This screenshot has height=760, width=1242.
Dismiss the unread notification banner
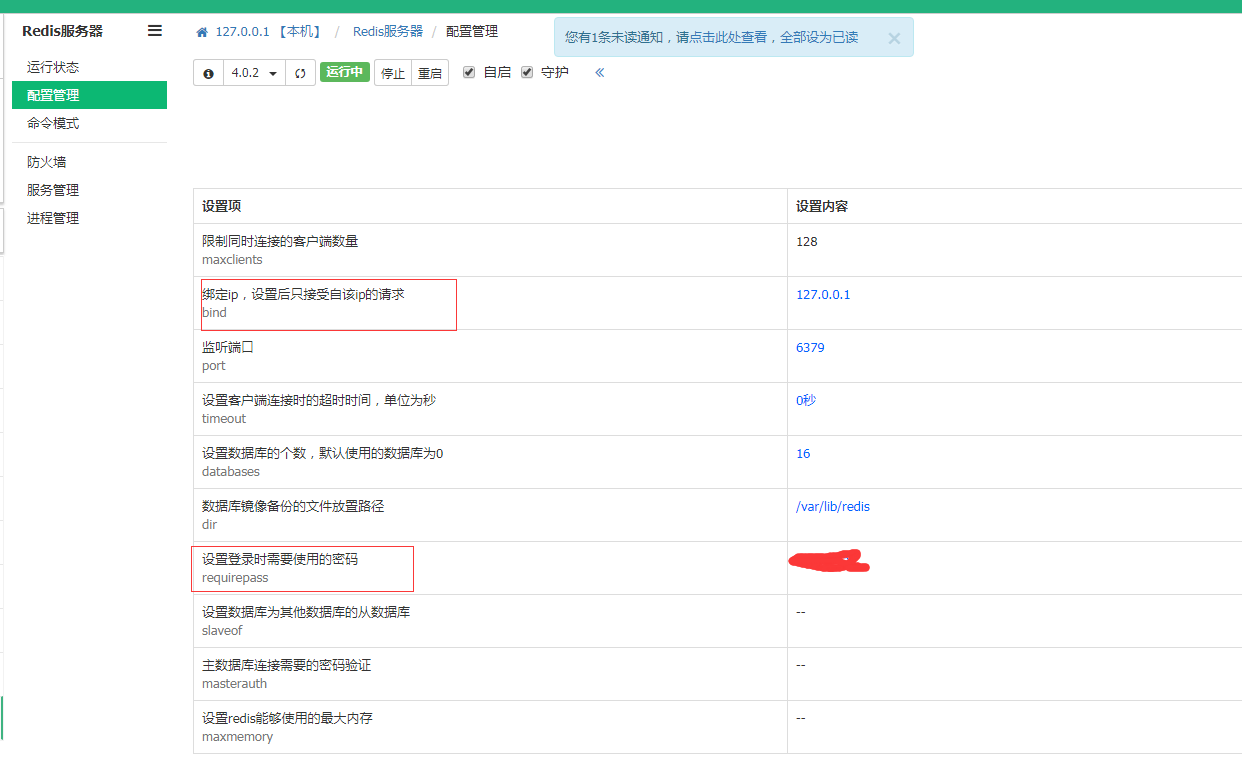coord(894,38)
